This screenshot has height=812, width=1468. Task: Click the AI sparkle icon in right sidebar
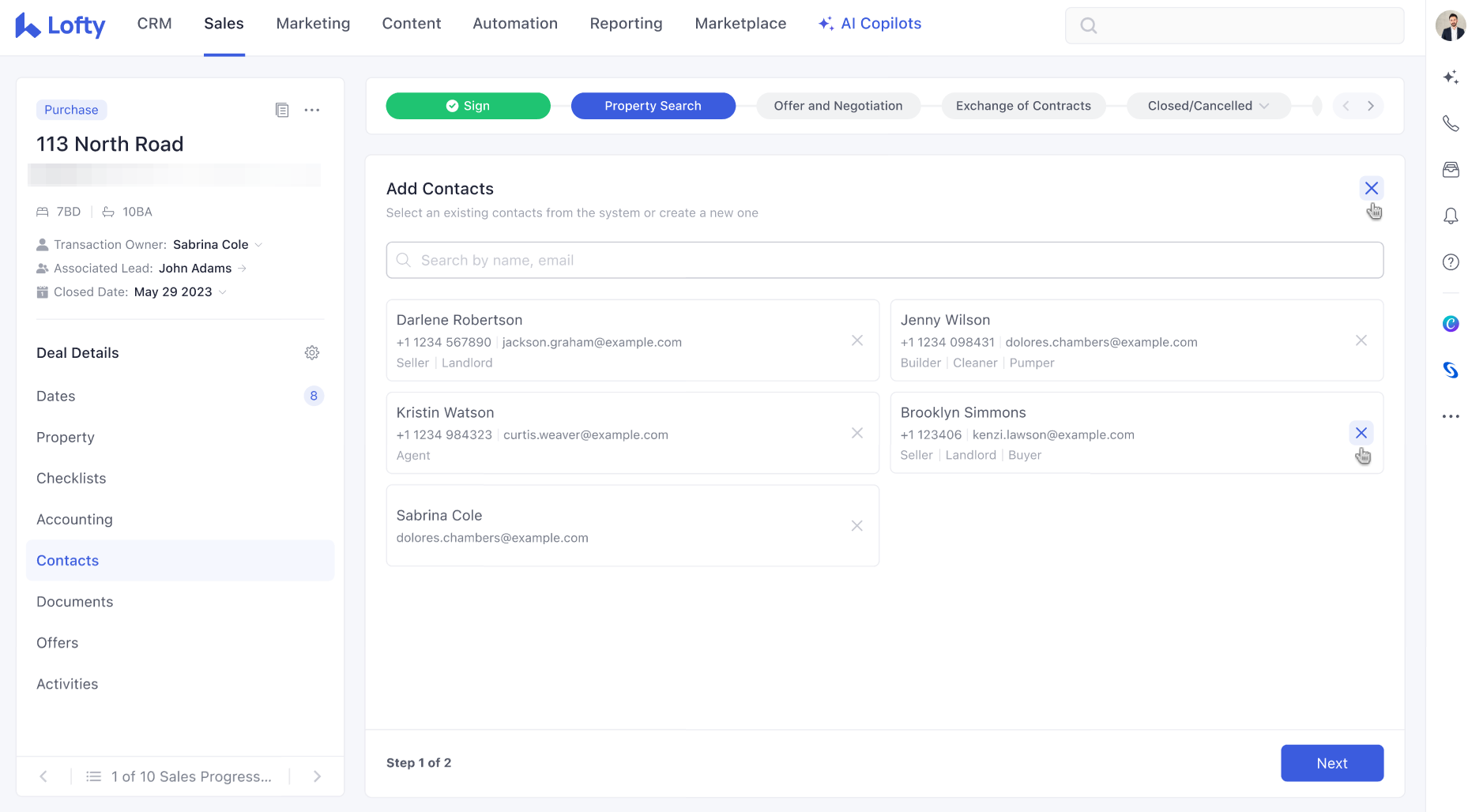point(1451,77)
